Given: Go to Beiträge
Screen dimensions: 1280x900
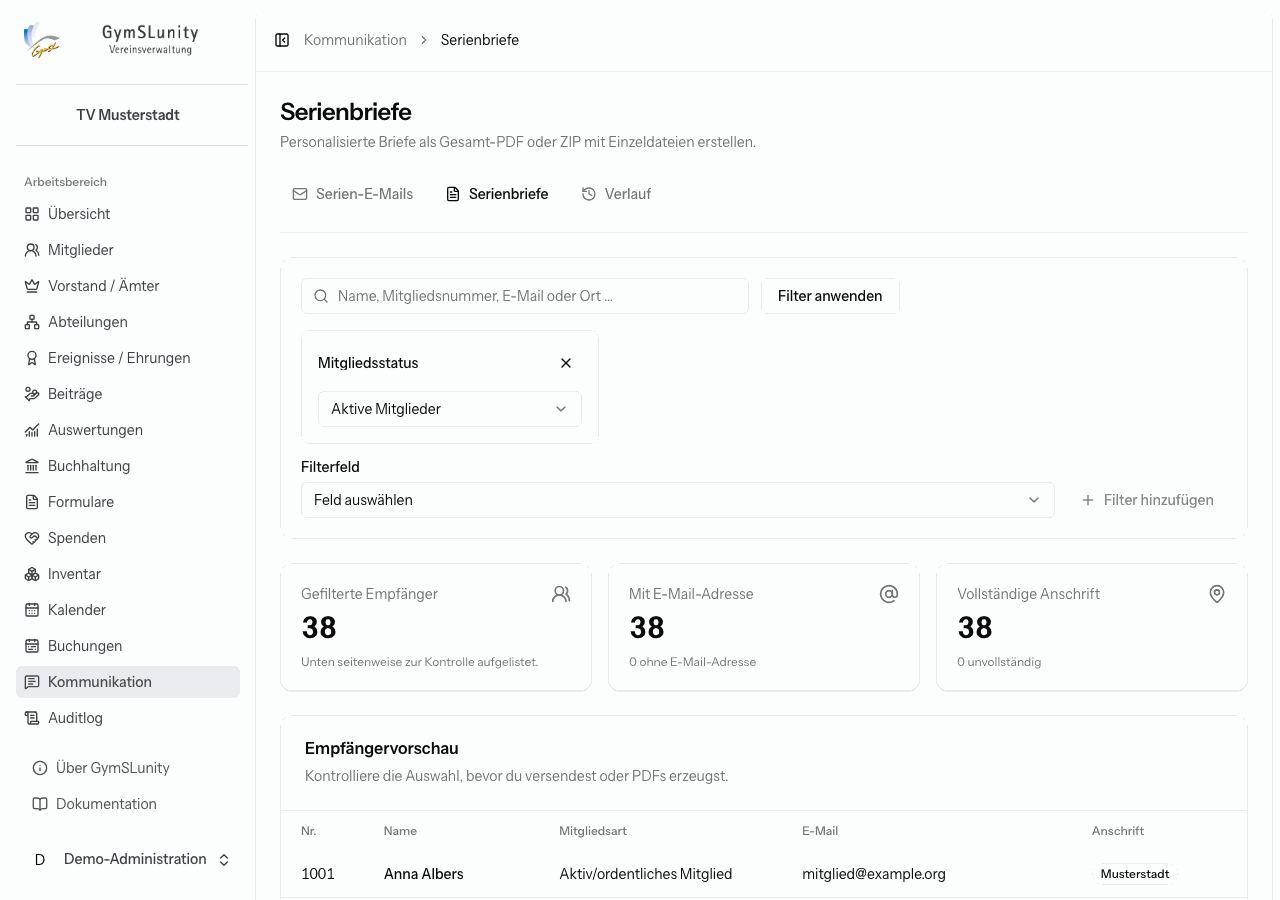Looking at the screenshot, I should (128, 394).
